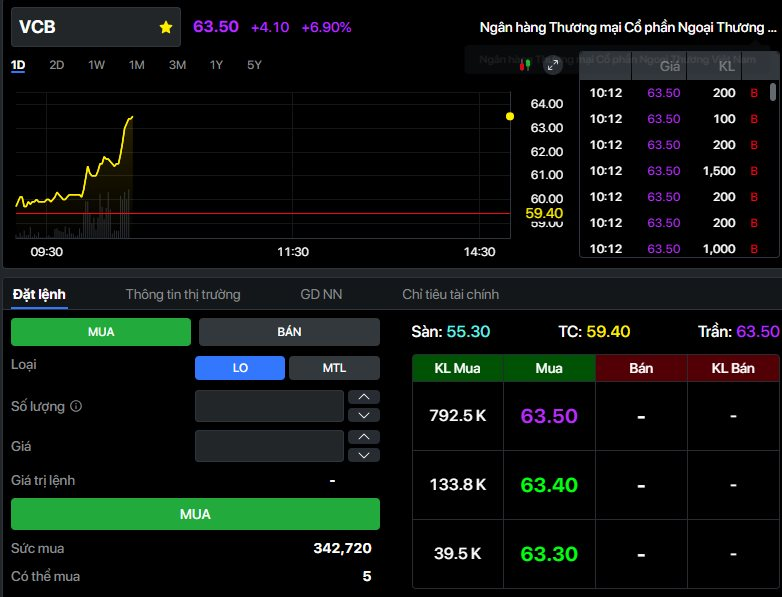
Task: Click the Số lượng quantity input field
Action: [269, 406]
